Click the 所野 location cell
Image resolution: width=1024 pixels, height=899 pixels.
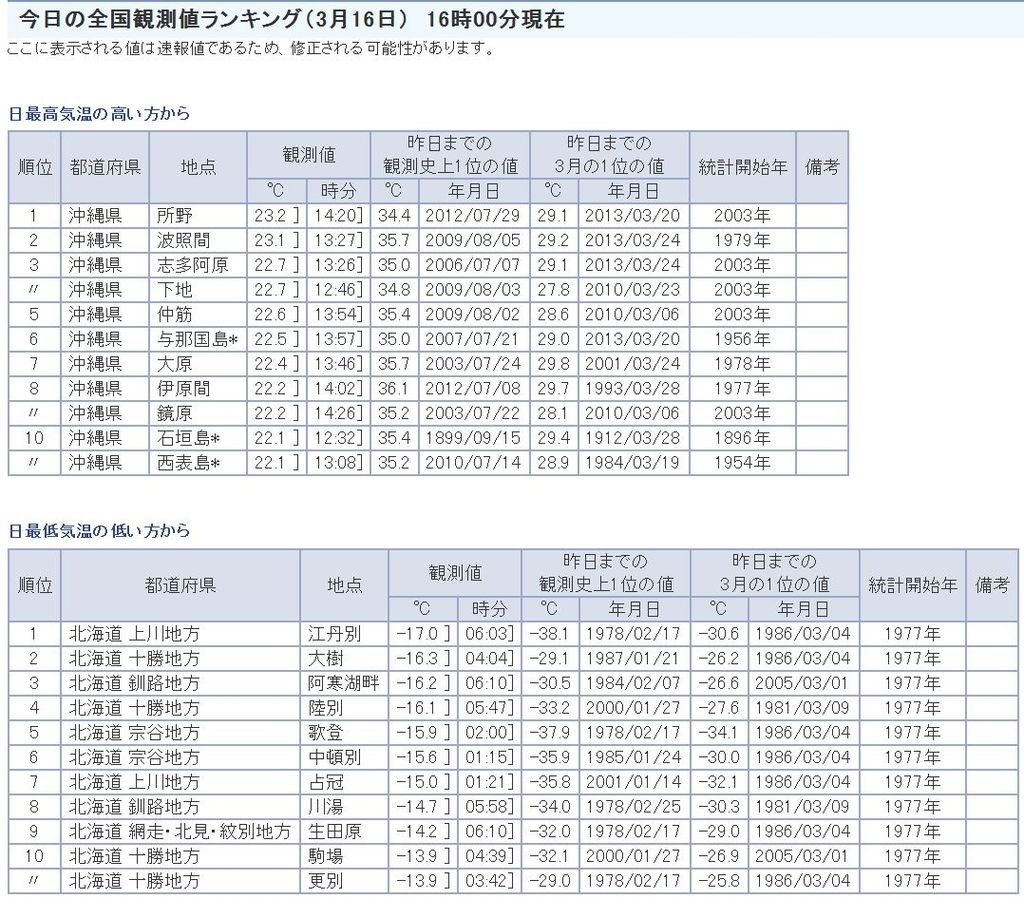[176, 216]
